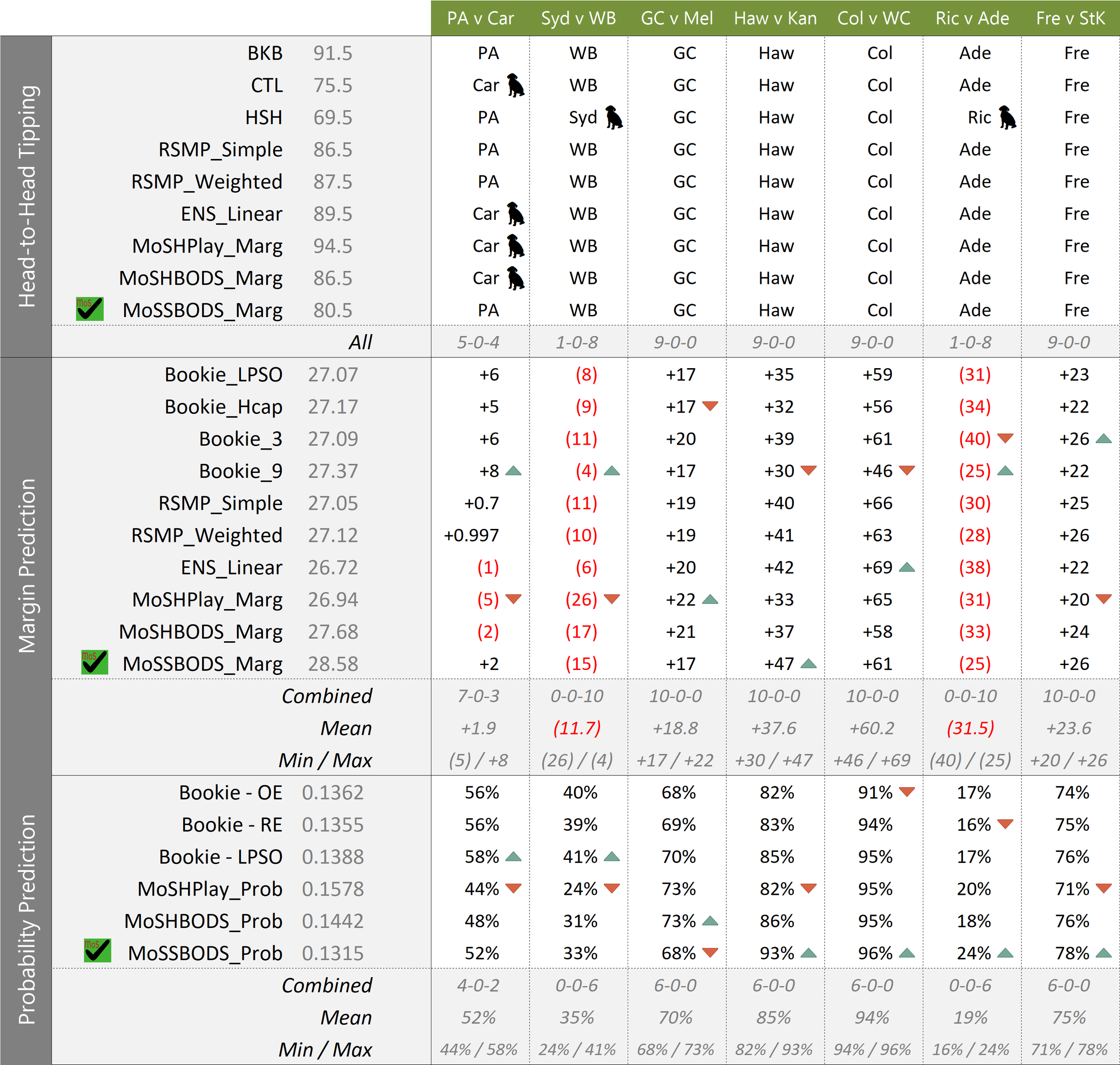The width and height of the screenshot is (1120, 1065).
Task: Click the MoS checkmark beside MoSSBODS_Marg tipping row
Action: point(90,309)
